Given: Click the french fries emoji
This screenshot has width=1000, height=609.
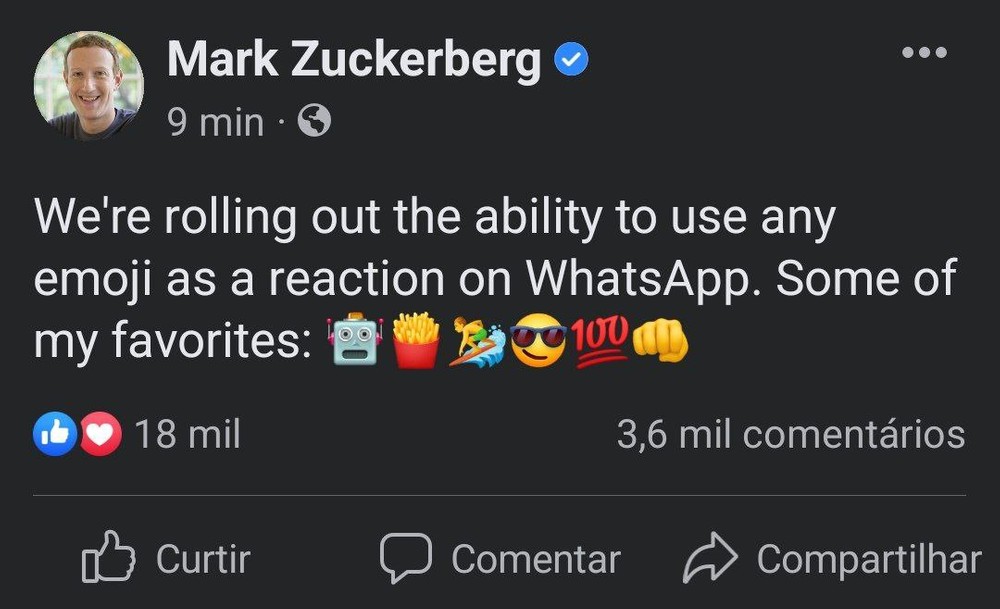Looking at the screenshot, I should click(416, 341).
